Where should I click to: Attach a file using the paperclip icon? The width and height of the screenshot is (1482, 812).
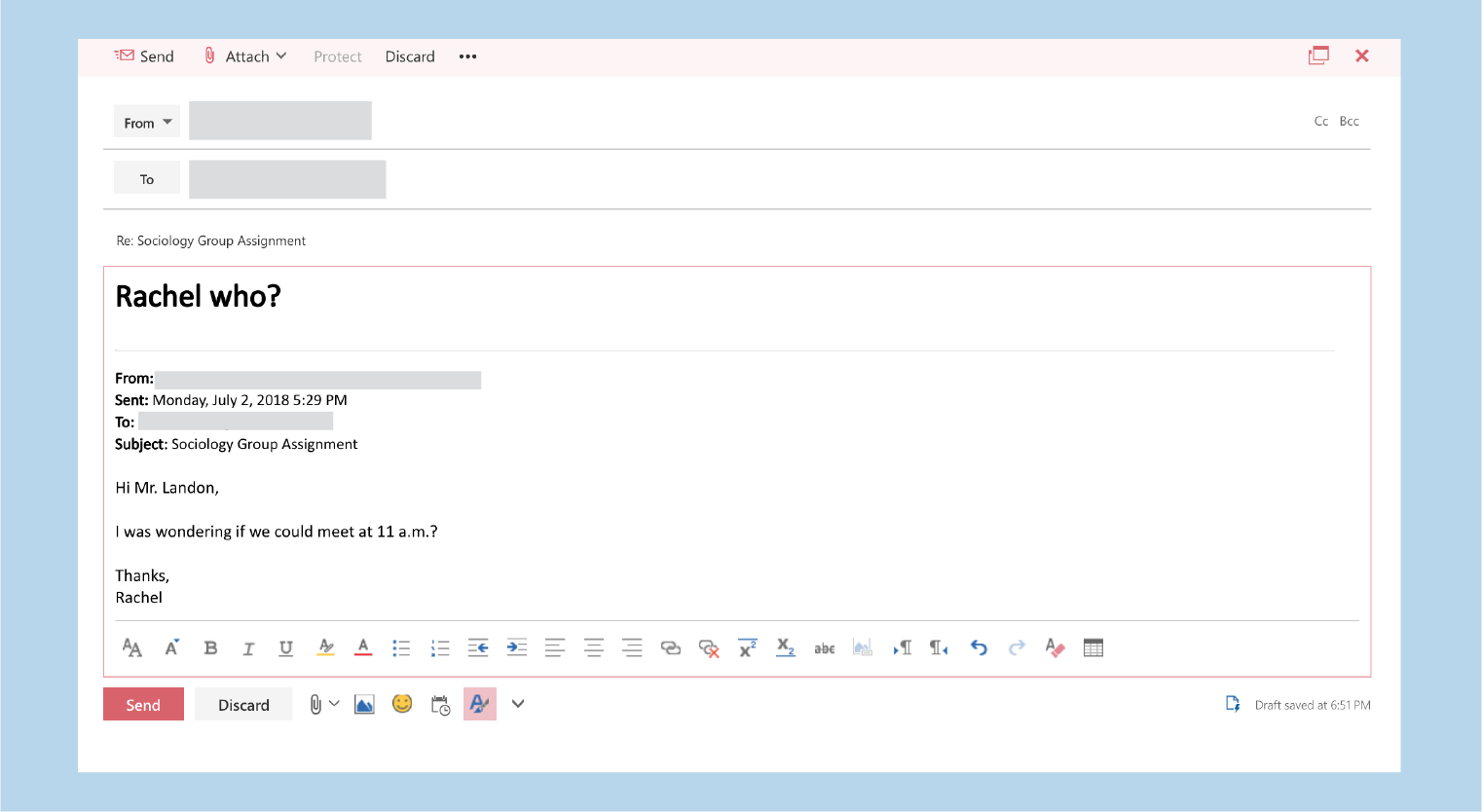[315, 703]
